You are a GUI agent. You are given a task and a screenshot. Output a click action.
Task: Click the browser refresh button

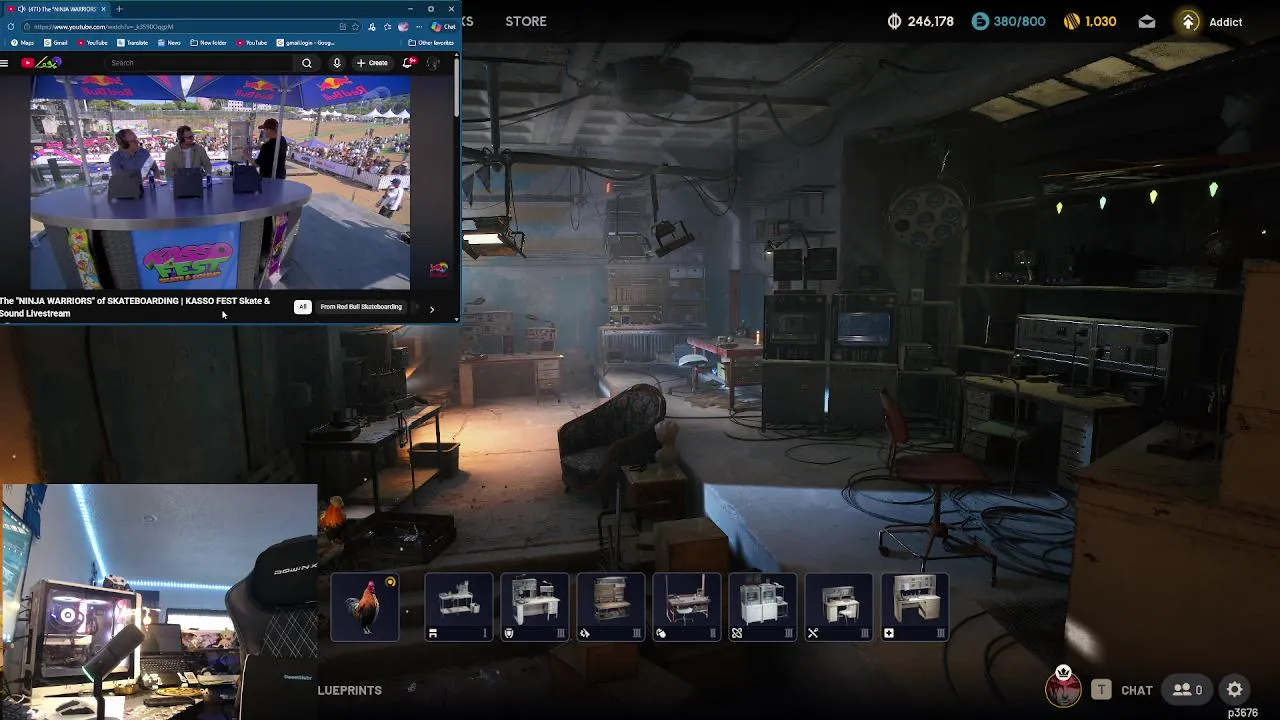(x=11, y=27)
